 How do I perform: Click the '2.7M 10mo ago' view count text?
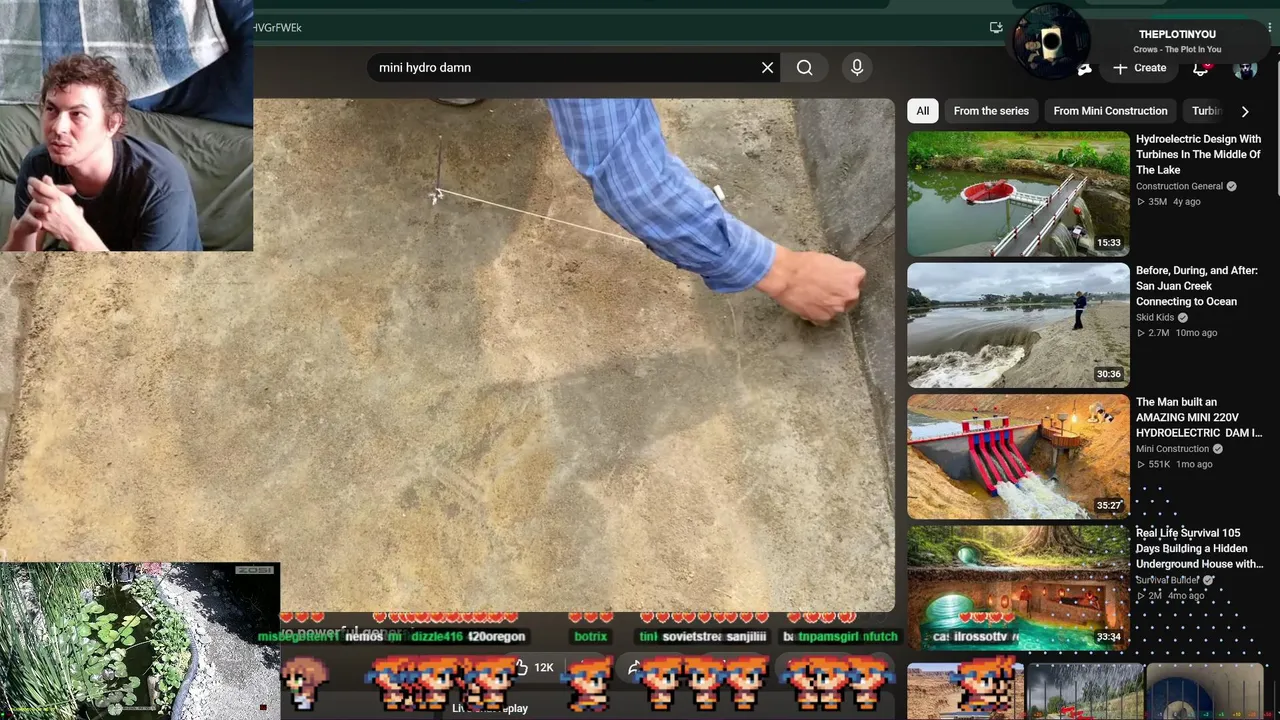[x=1176, y=333]
